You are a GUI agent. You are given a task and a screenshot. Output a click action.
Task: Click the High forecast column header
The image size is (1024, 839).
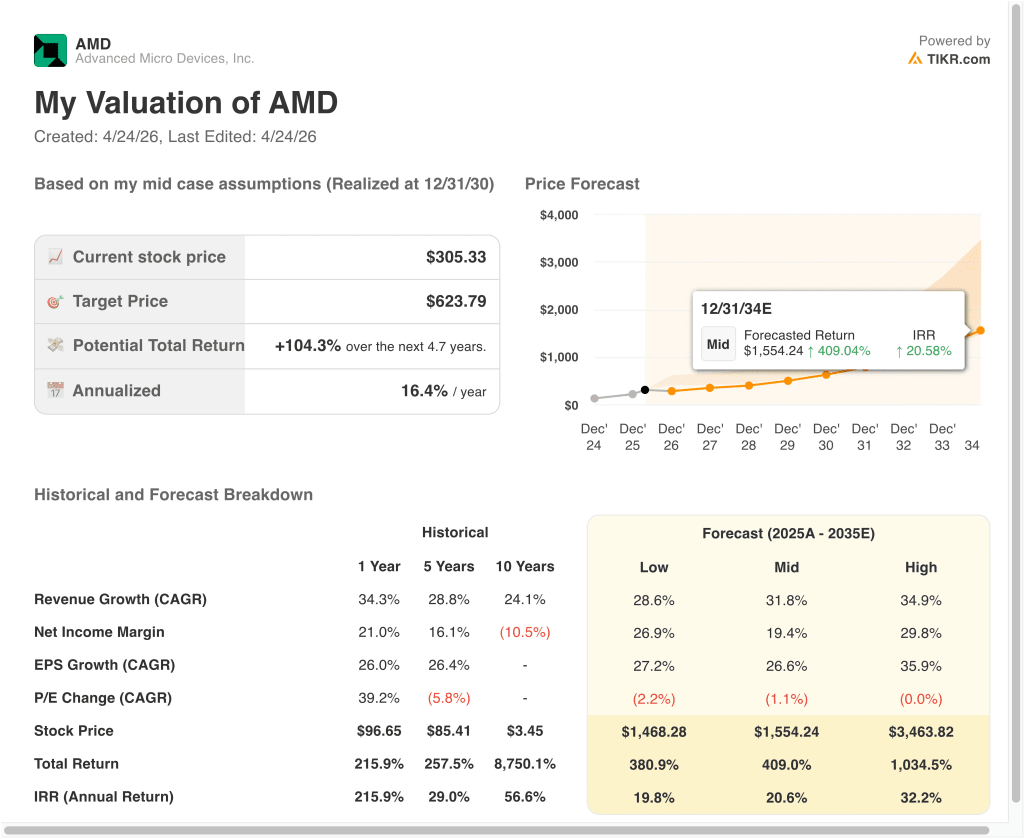click(921, 567)
